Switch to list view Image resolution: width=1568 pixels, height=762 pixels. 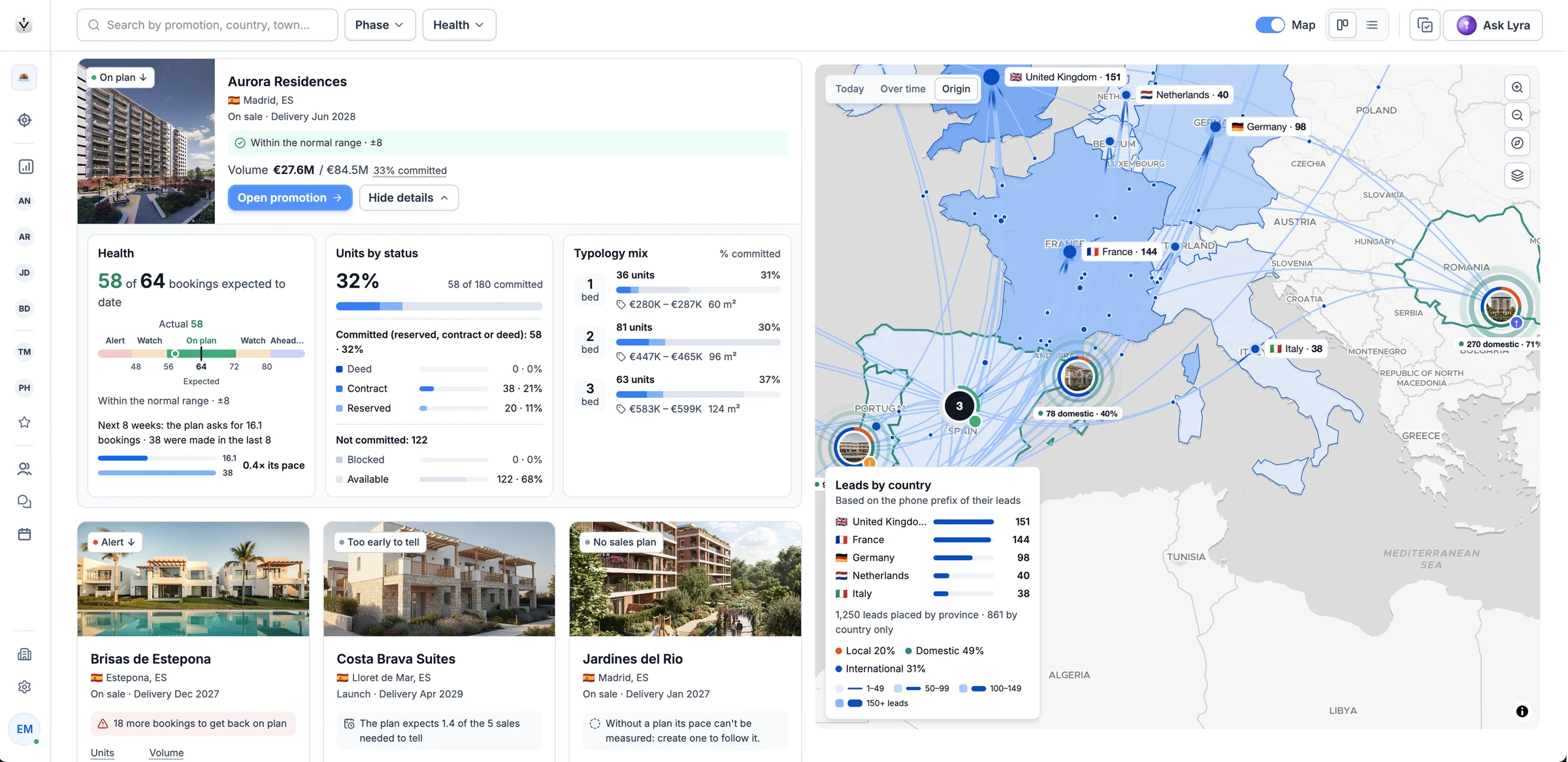pyautogui.click(x=1372, y=25)
